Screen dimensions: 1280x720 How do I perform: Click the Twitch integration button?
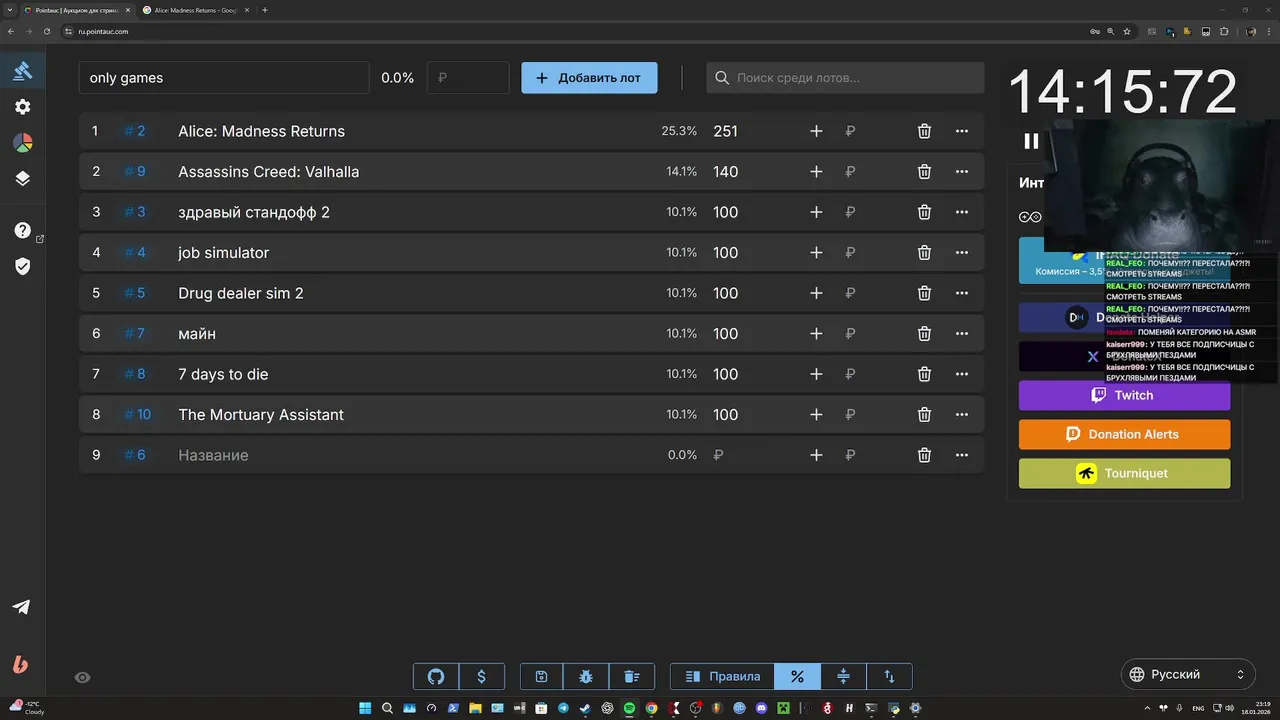(1124, 395)
